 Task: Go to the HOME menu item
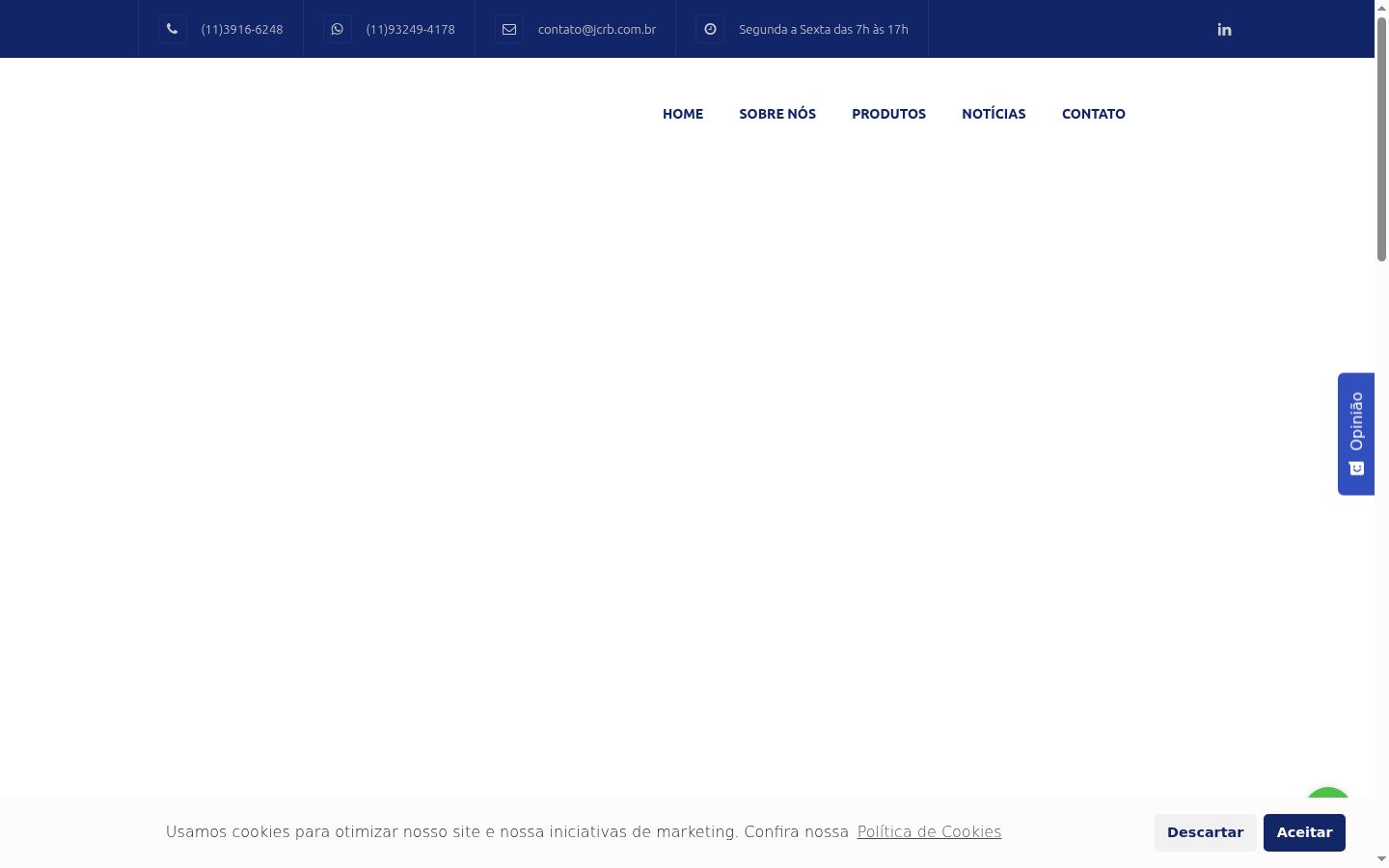coord(683,114)
